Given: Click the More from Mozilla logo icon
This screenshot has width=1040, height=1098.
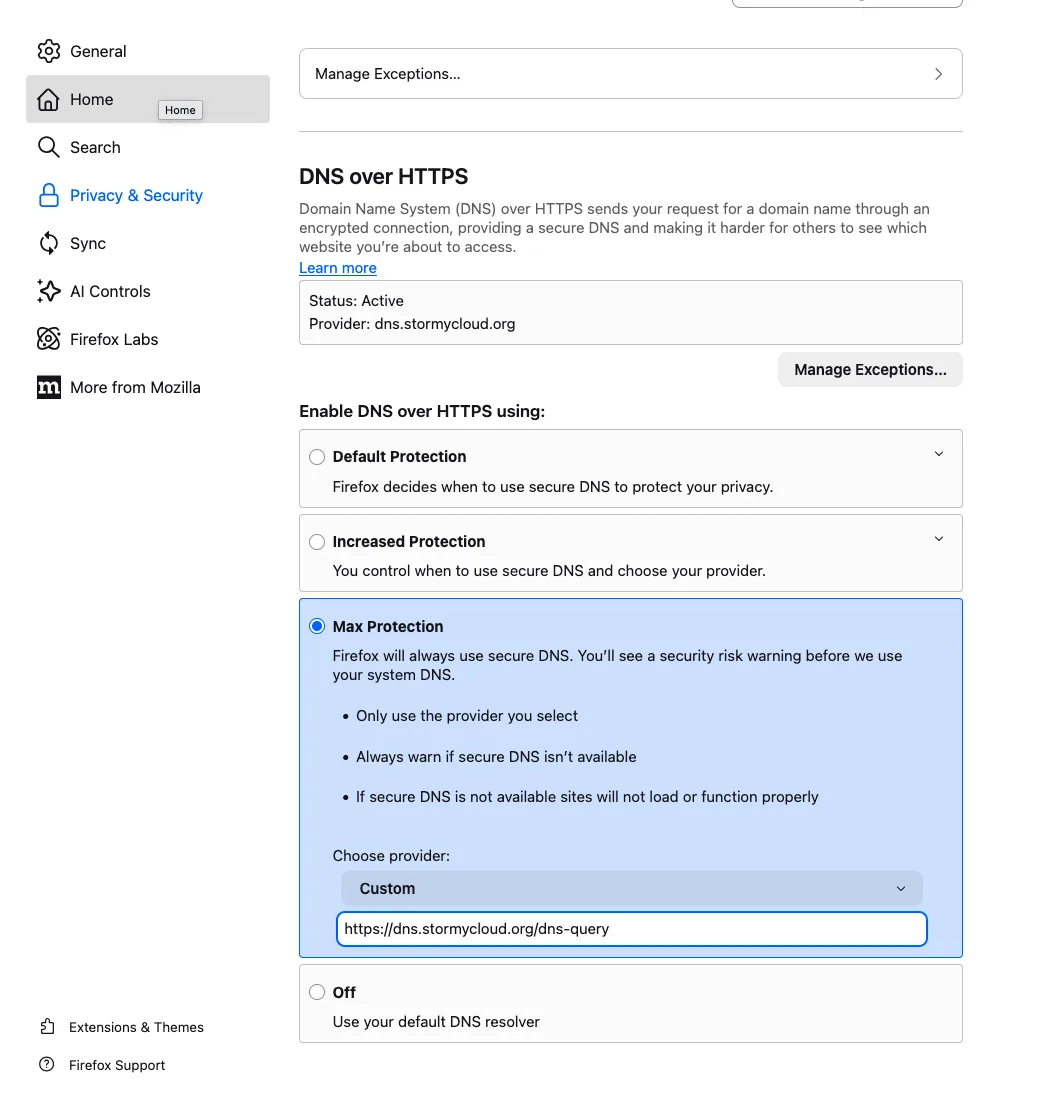Looking at the screenshot, I should coord(48,387).
